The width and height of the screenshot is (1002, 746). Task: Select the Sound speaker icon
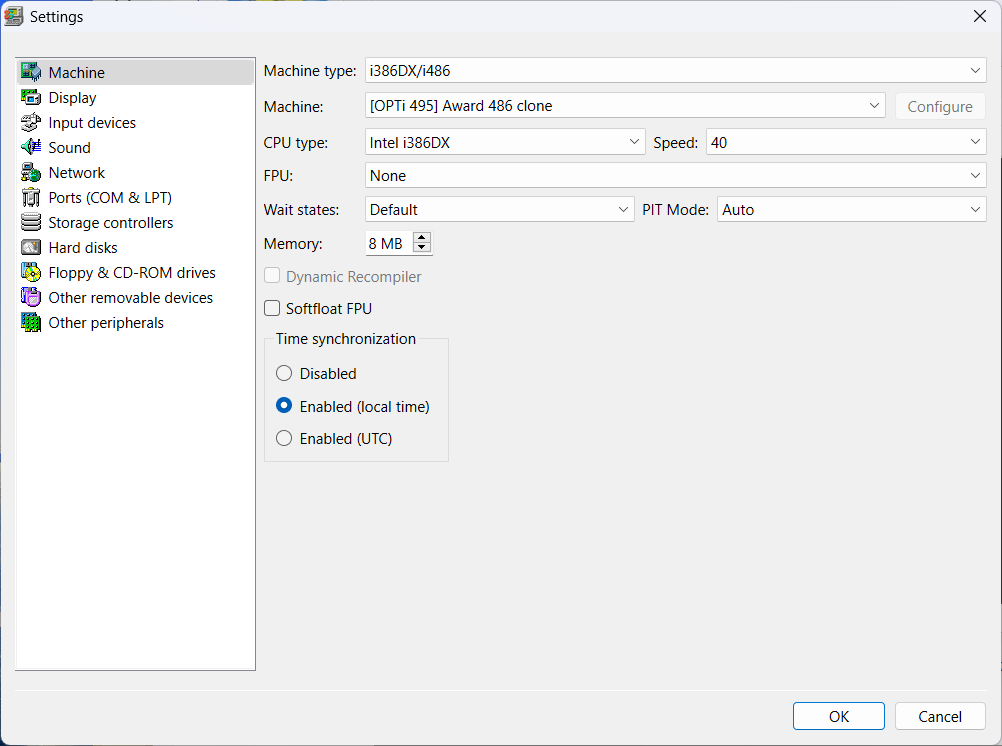click(x=30, y=148)
